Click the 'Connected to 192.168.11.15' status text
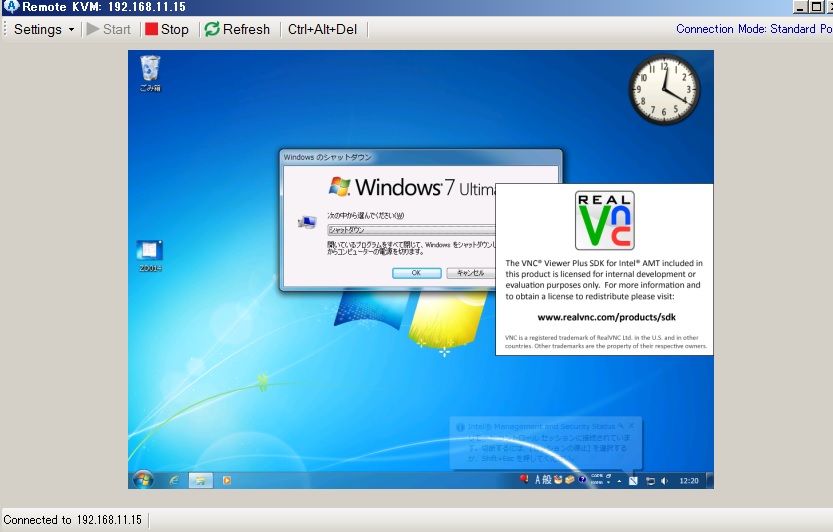Image resolution: width=833 pixels, height=532 pixels. 72,520
